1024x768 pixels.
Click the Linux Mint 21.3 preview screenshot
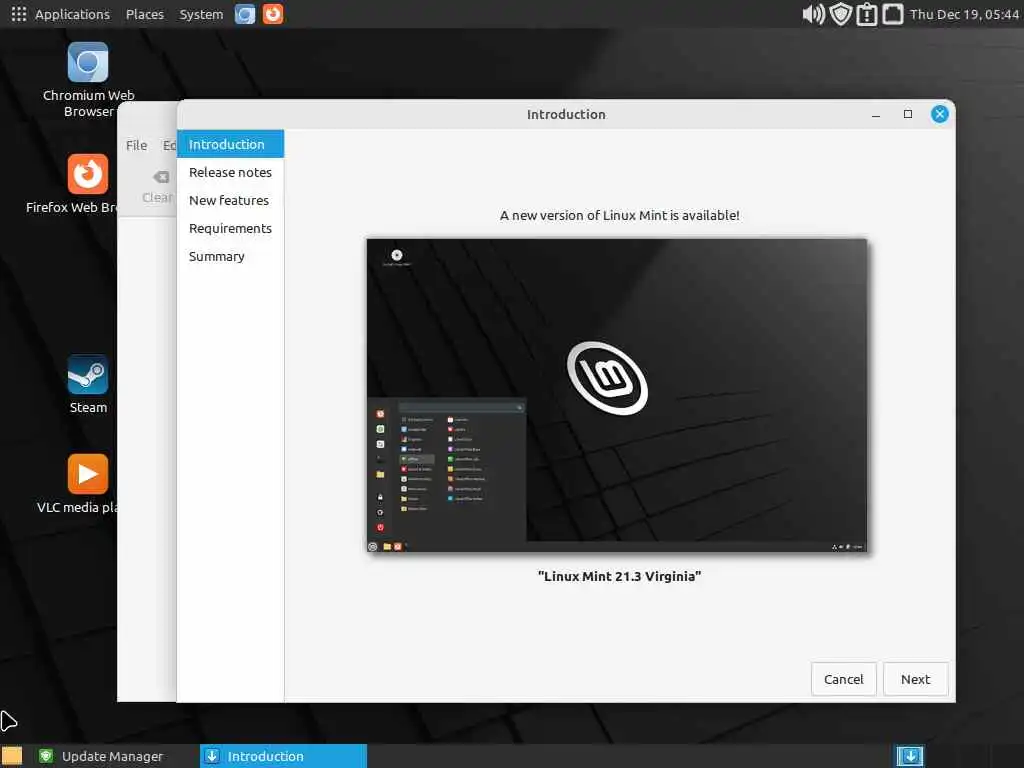tap(617, 395)
